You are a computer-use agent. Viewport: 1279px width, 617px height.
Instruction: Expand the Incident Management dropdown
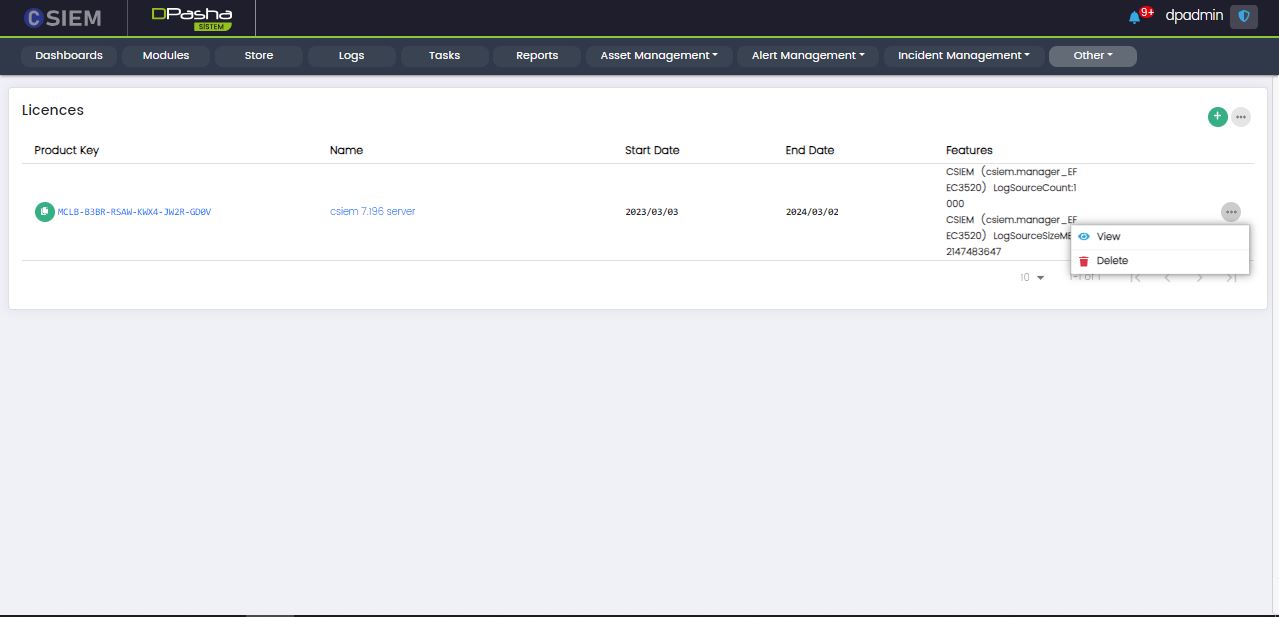pyautogui.click(x=963, y=56)
